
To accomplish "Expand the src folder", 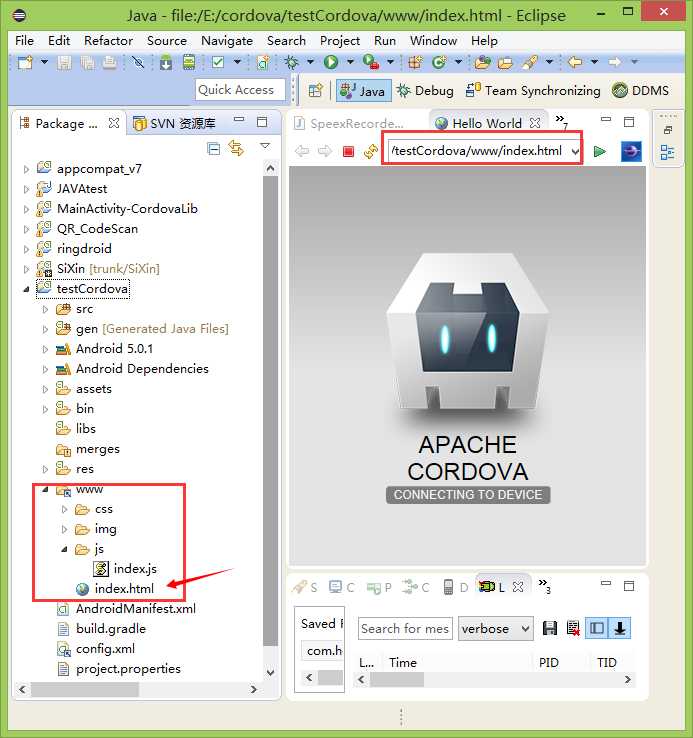I will [45, 309].
